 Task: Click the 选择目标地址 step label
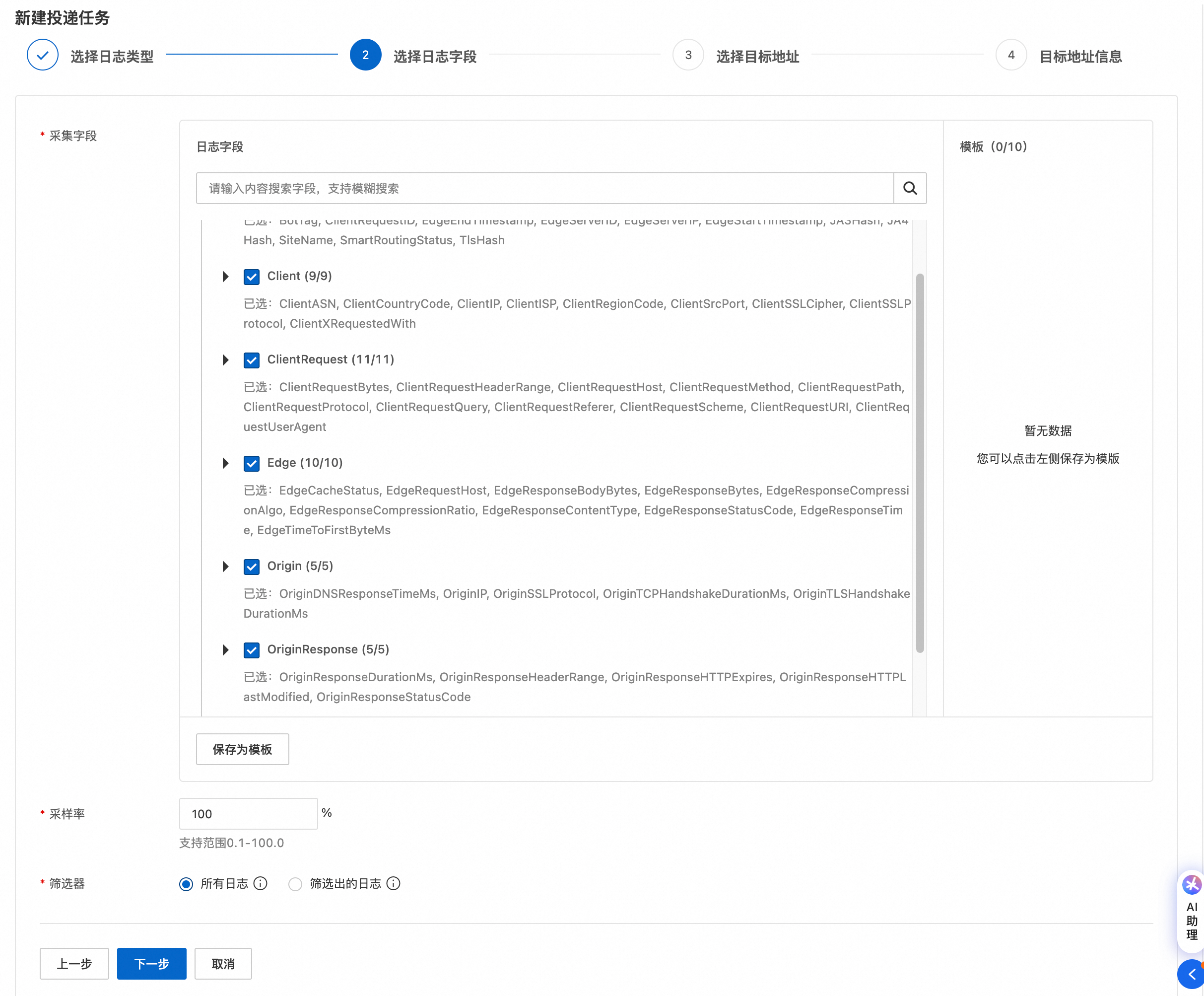click(x=757, y=56)
